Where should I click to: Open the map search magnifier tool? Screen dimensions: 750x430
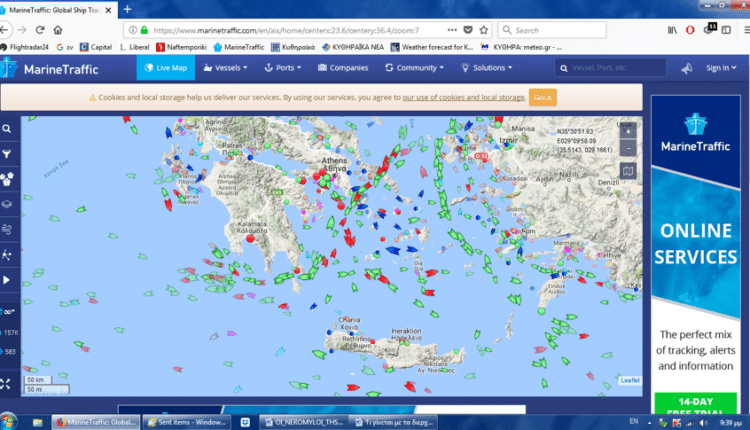click(7, 129)
